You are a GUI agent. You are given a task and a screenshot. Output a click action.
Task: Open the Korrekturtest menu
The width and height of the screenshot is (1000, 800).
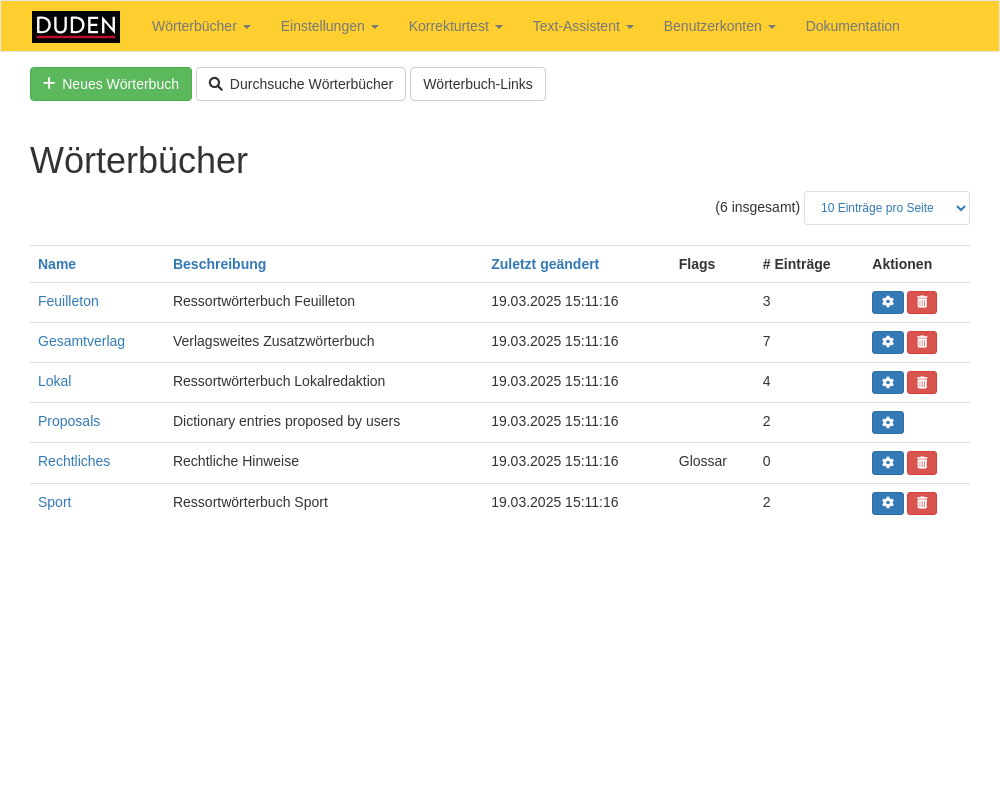[455, 26]
